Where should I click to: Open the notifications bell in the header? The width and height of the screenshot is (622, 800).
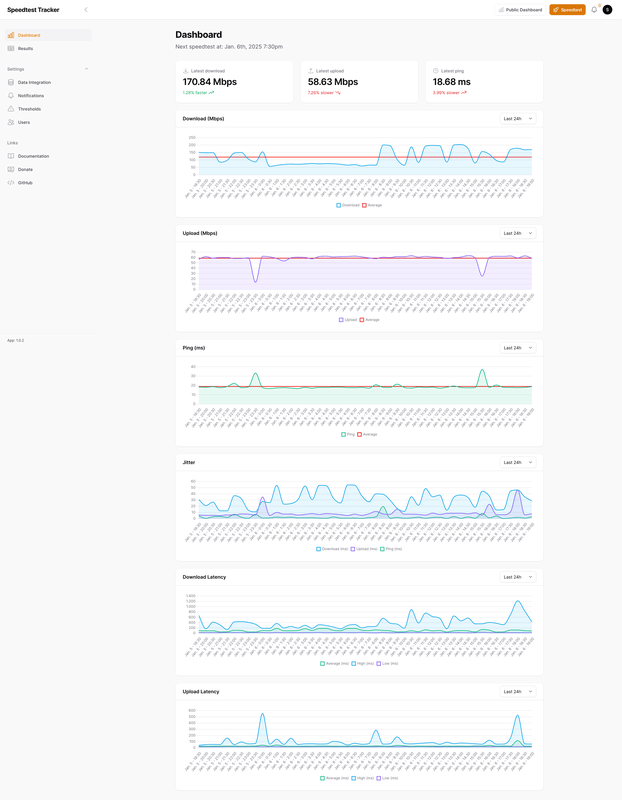594,10
